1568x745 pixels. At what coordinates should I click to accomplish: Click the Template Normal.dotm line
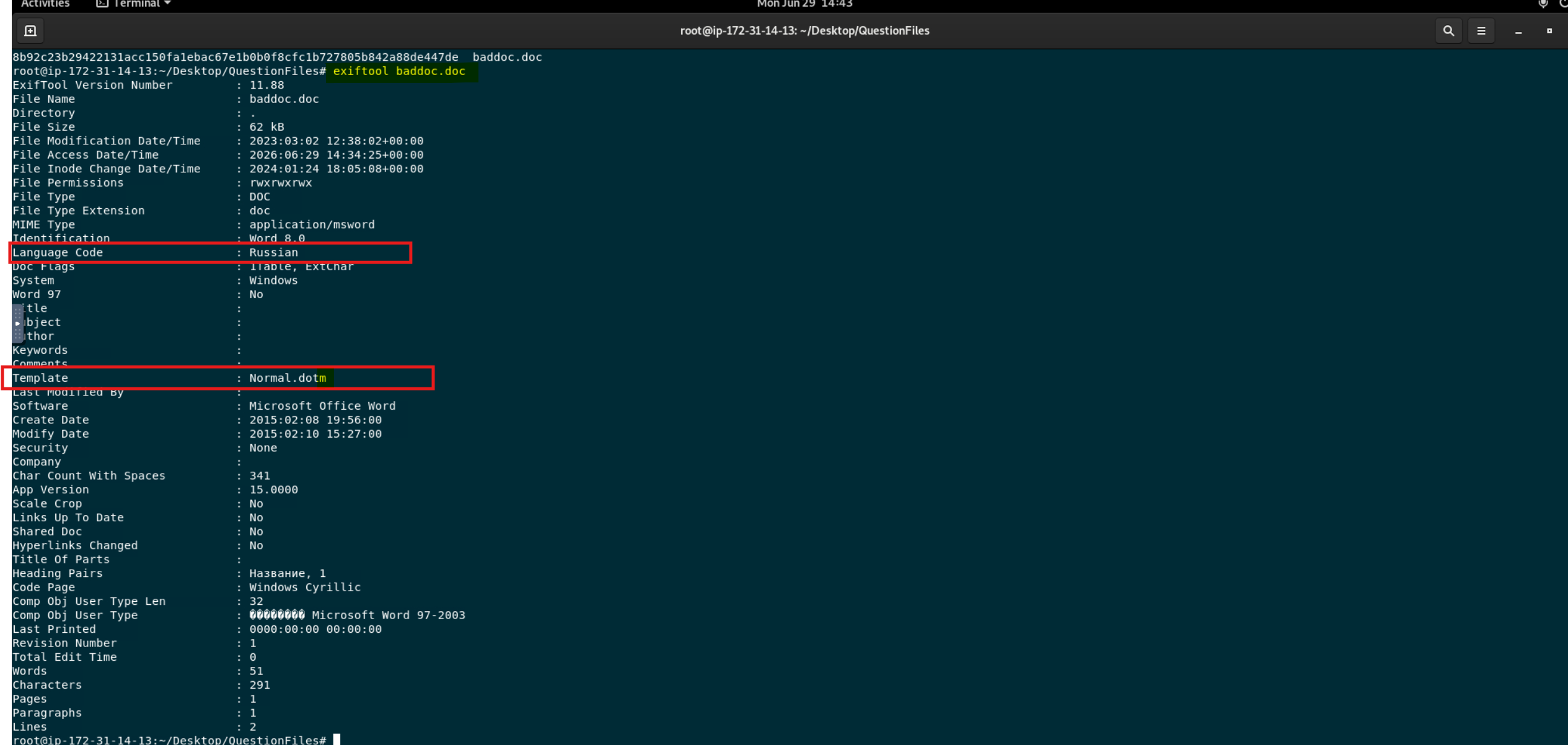218,377
